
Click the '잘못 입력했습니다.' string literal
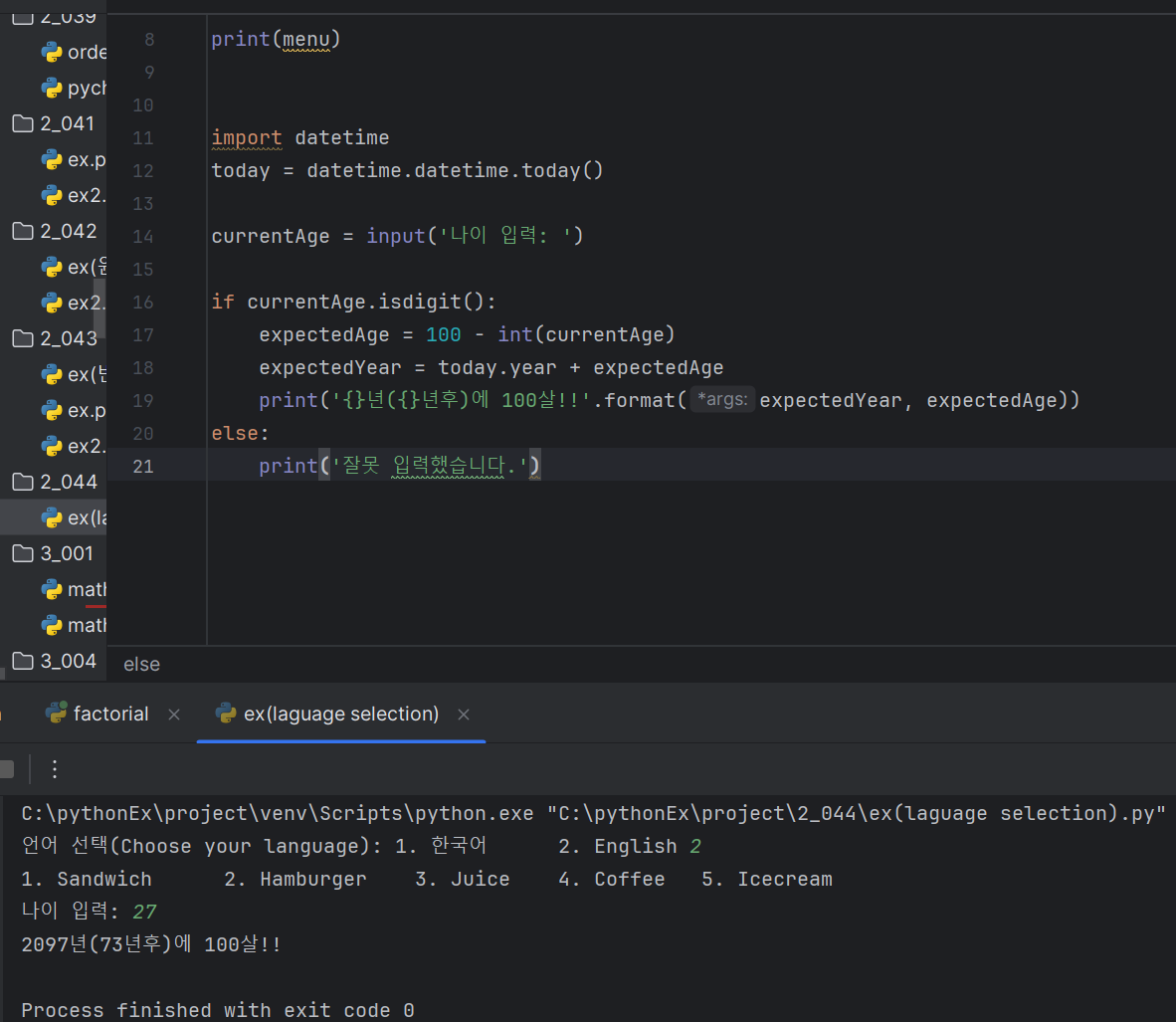pos(430,466)
